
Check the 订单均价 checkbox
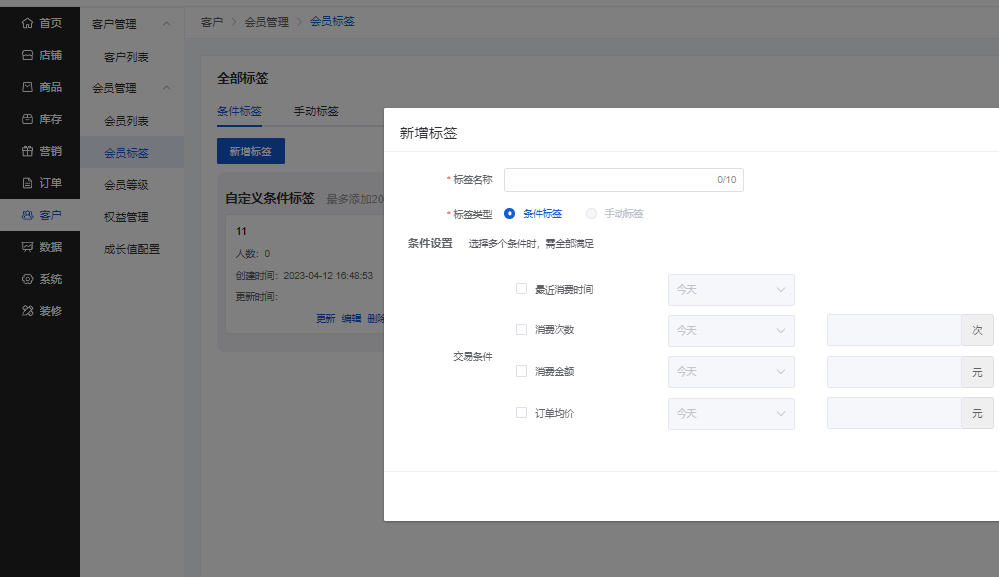tap(521, 413)
